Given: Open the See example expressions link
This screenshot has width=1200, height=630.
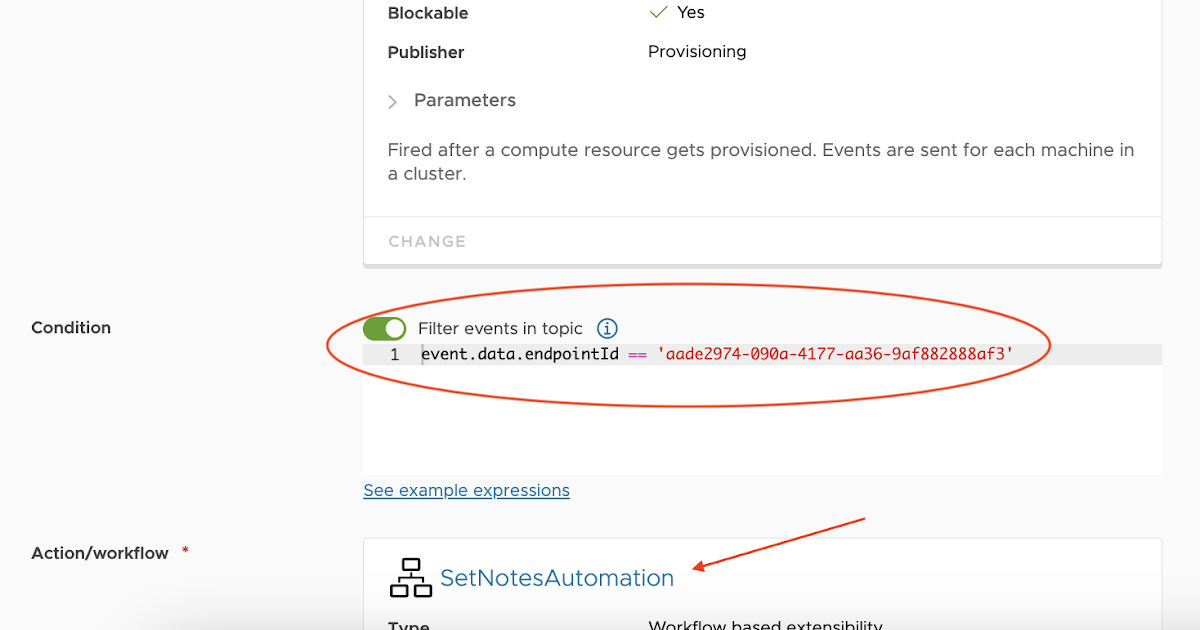Looking at the screenshot, I should coord(466,490).
